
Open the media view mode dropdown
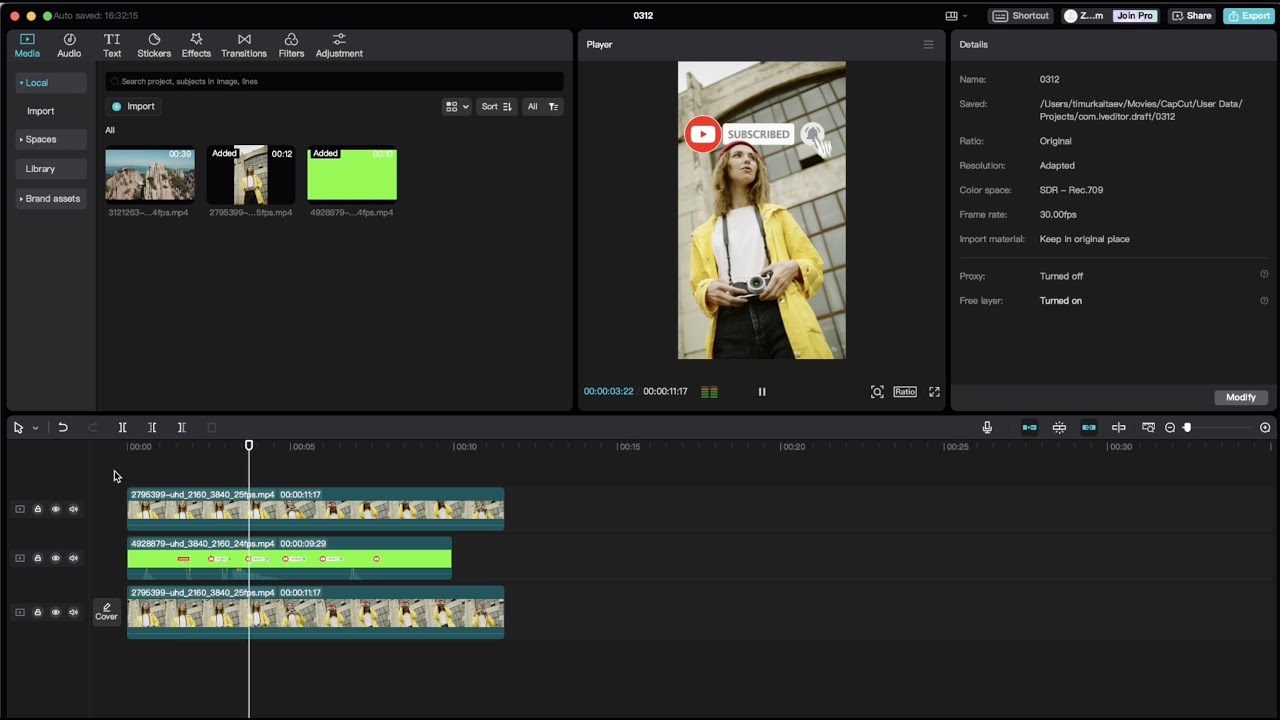click(x=457, y=106)
